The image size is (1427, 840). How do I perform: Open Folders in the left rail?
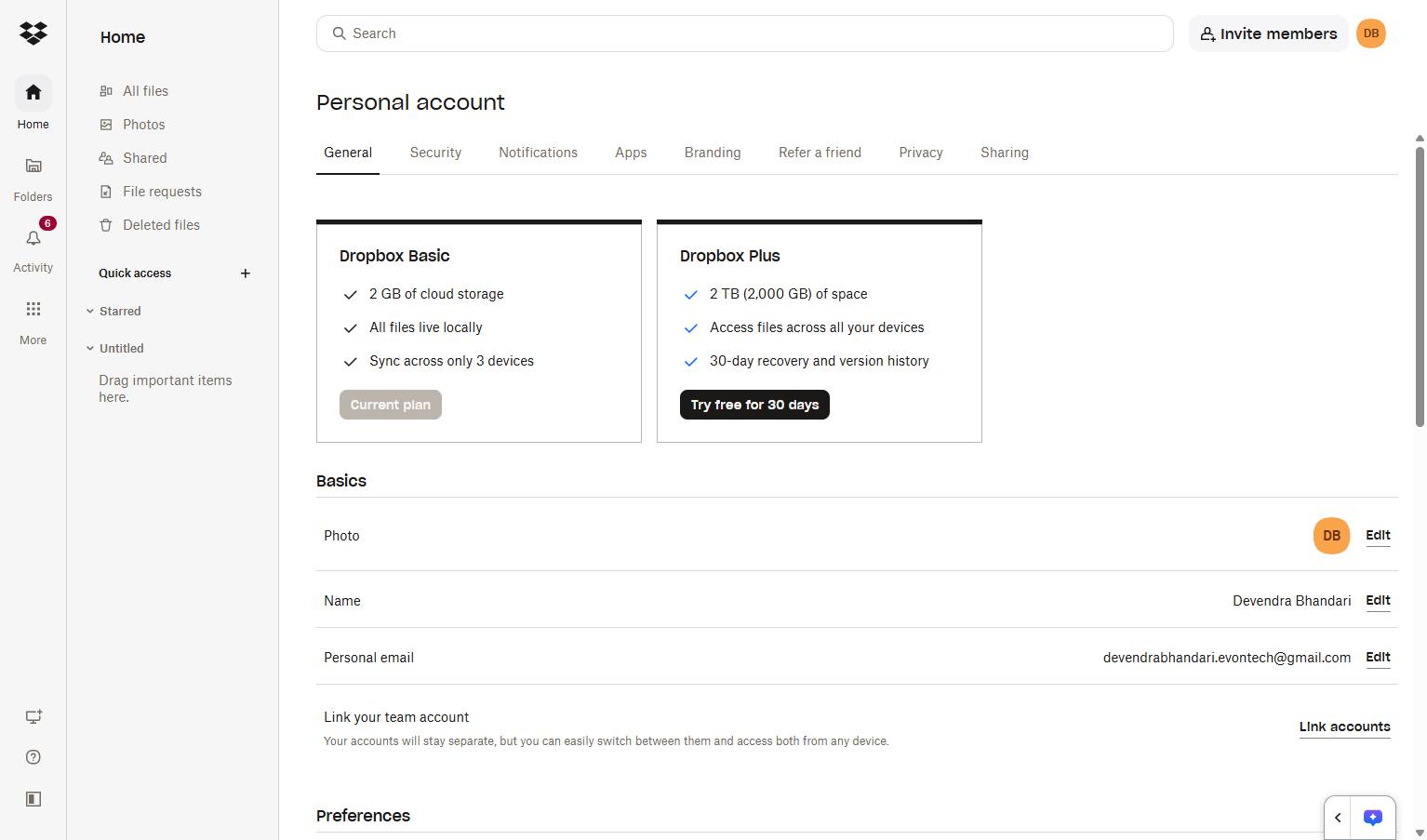[x=33, y=177]
